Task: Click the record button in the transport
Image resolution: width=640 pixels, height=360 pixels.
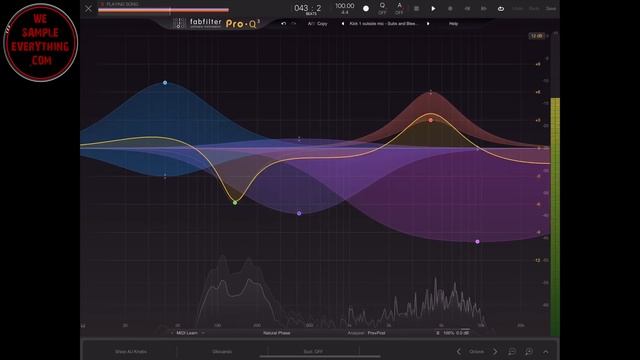Action: coord(366,8)
